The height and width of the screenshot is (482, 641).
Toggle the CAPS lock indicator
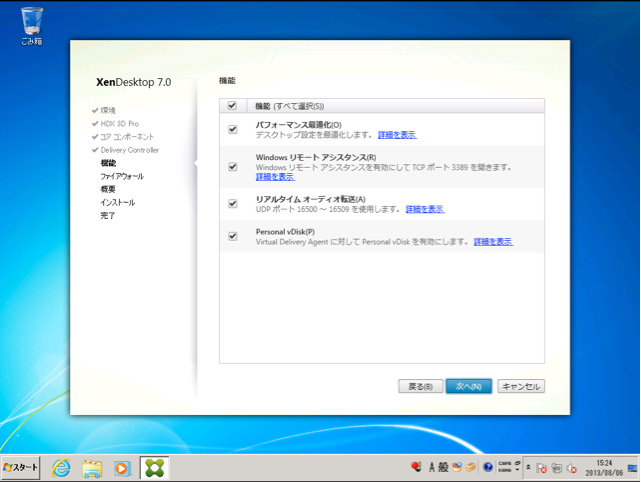tap(505, 463)
